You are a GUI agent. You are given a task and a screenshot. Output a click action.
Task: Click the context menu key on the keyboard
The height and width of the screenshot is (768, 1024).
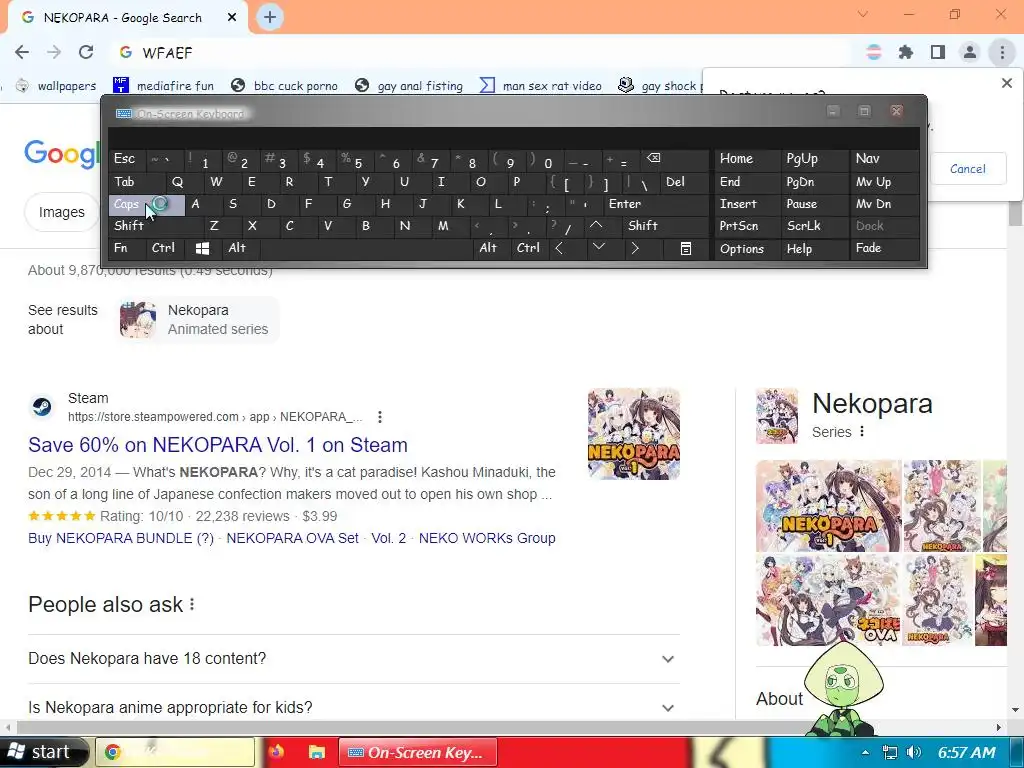coord(686,248)
